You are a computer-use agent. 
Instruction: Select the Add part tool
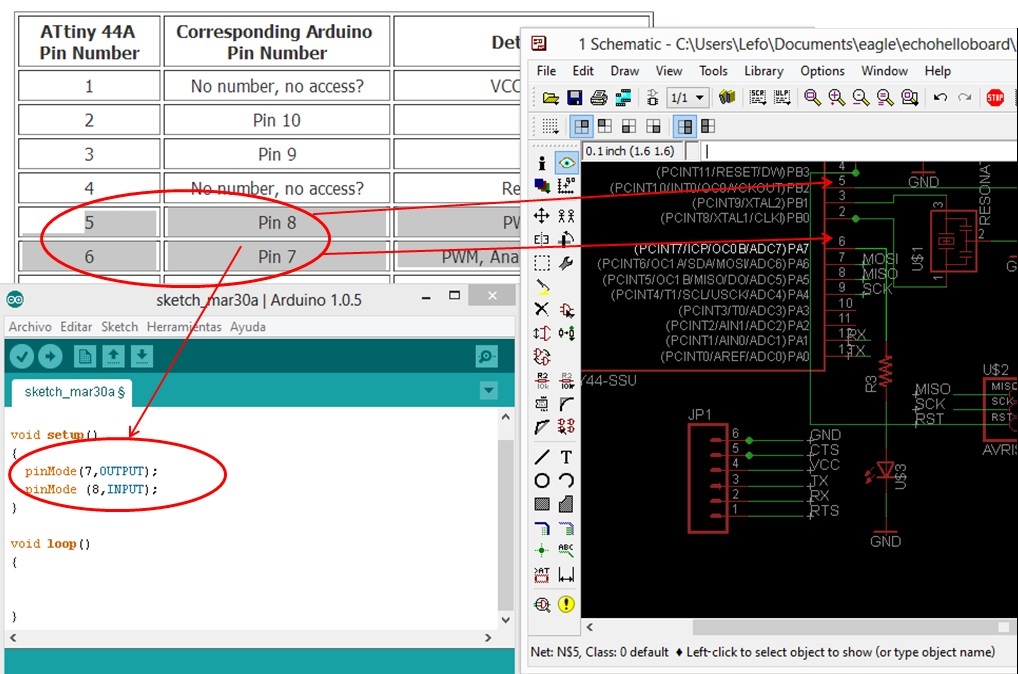coord(566,310)
